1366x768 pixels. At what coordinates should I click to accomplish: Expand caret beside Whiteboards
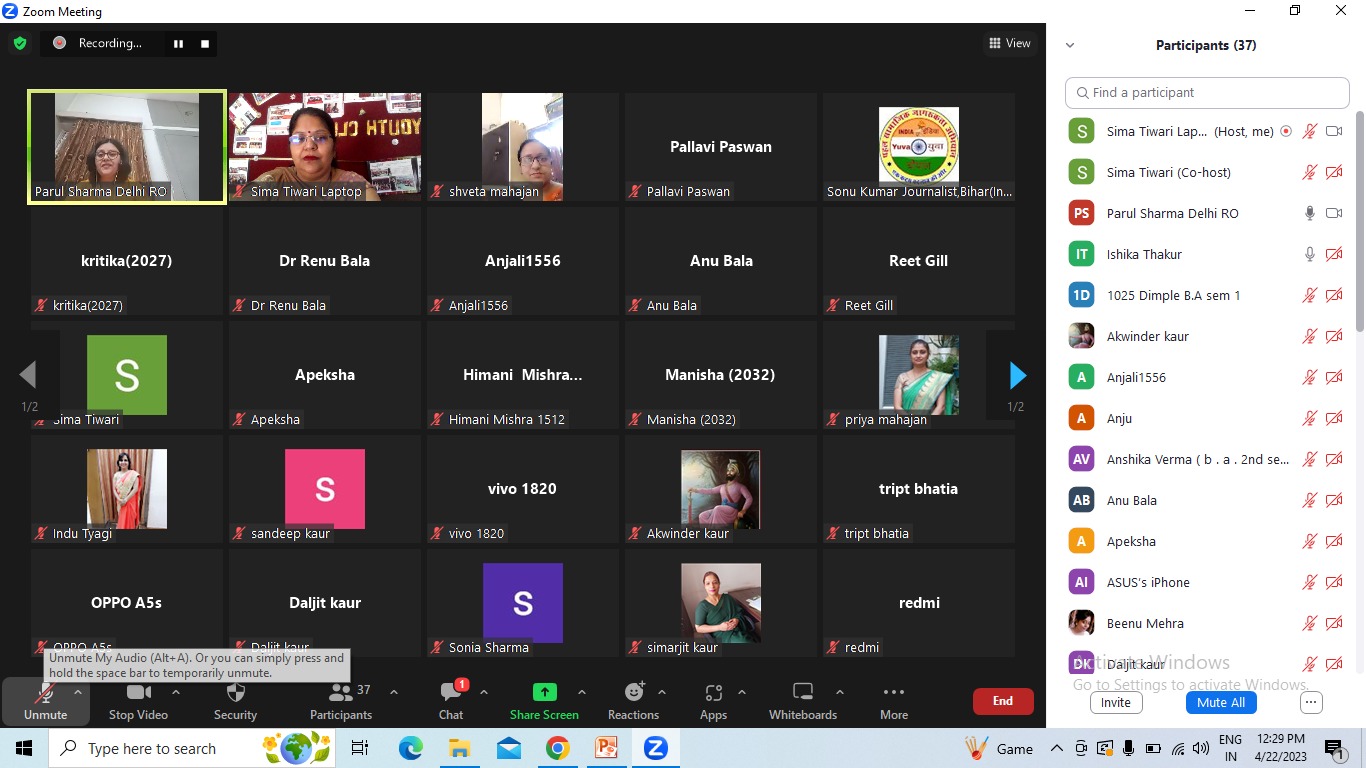click(x=840, y=692)
